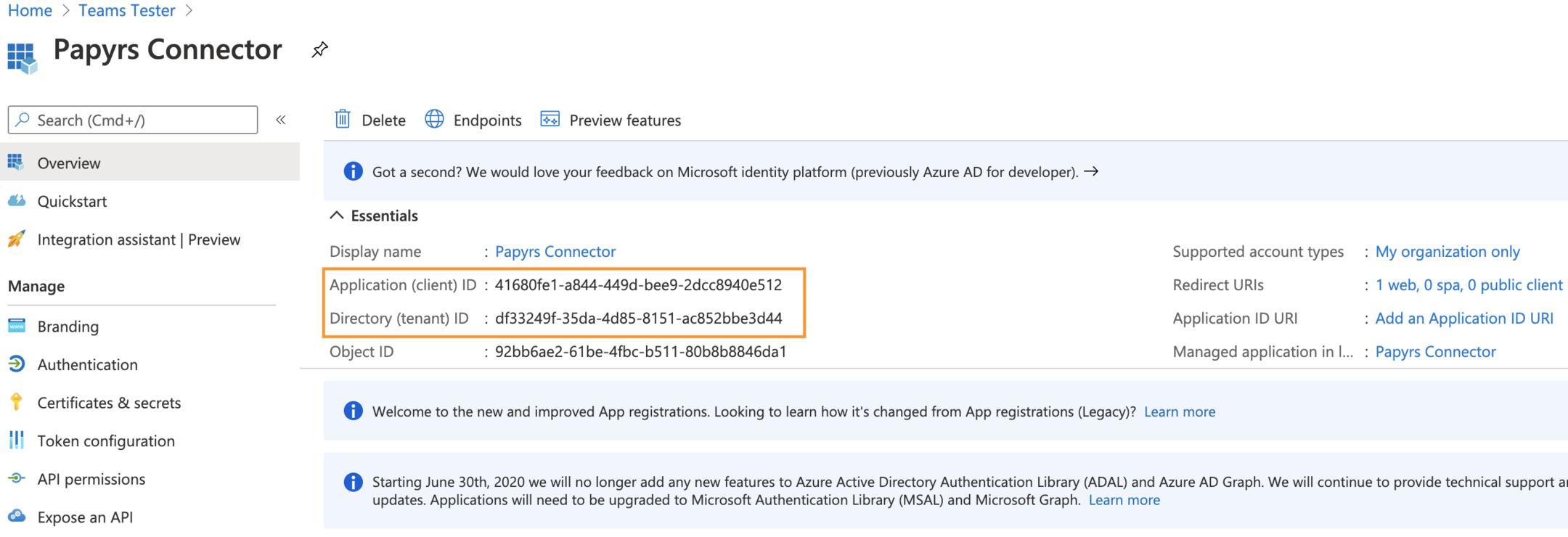Open the Overview menu item
1568x537 pixels.
click(x=150, y=163)
